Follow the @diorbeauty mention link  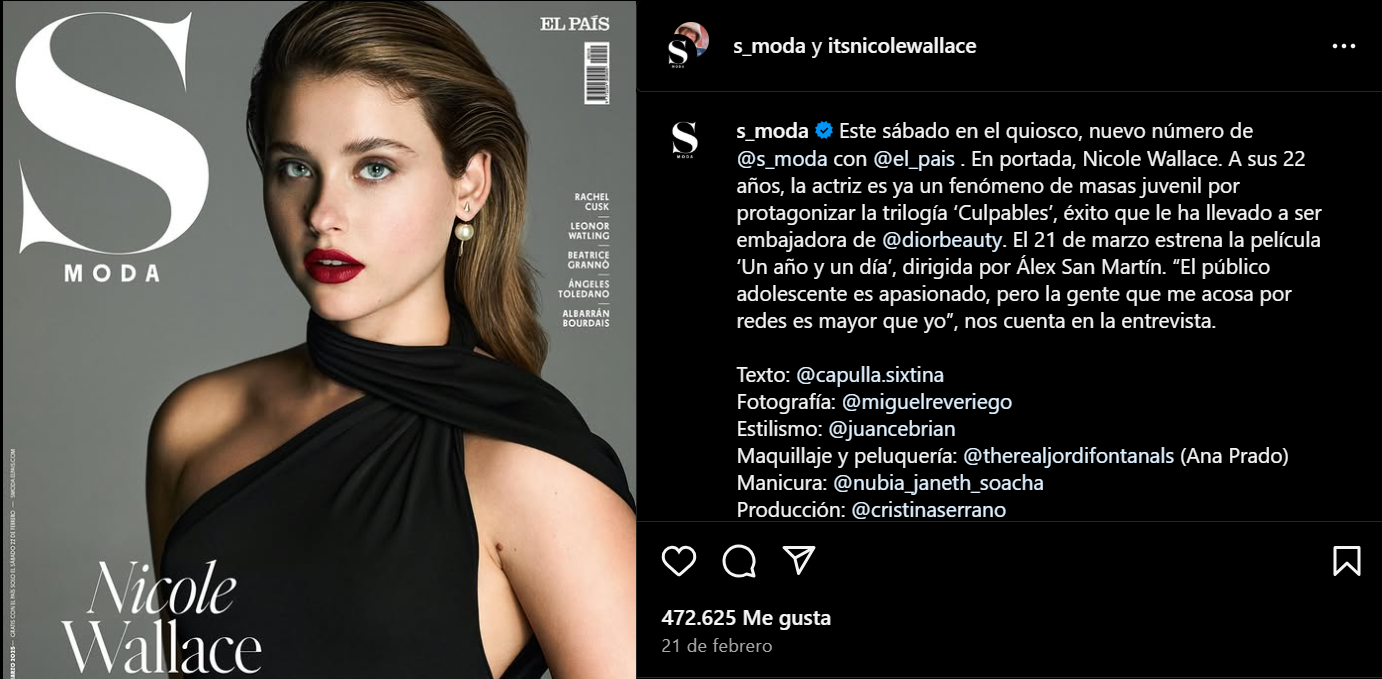[943, 240]
